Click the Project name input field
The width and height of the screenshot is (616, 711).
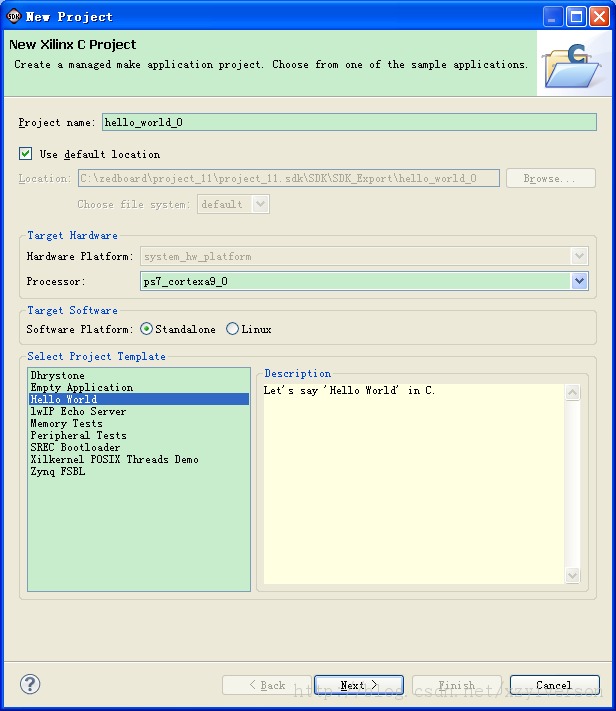point(349,122)
